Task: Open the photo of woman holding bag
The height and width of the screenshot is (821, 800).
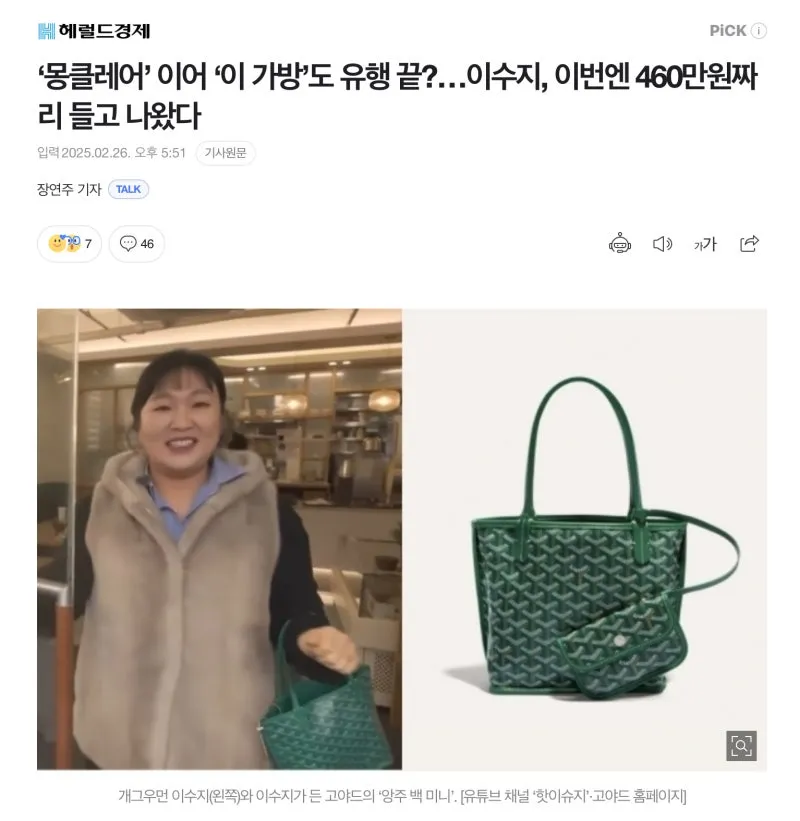Action: click(219, 539)
